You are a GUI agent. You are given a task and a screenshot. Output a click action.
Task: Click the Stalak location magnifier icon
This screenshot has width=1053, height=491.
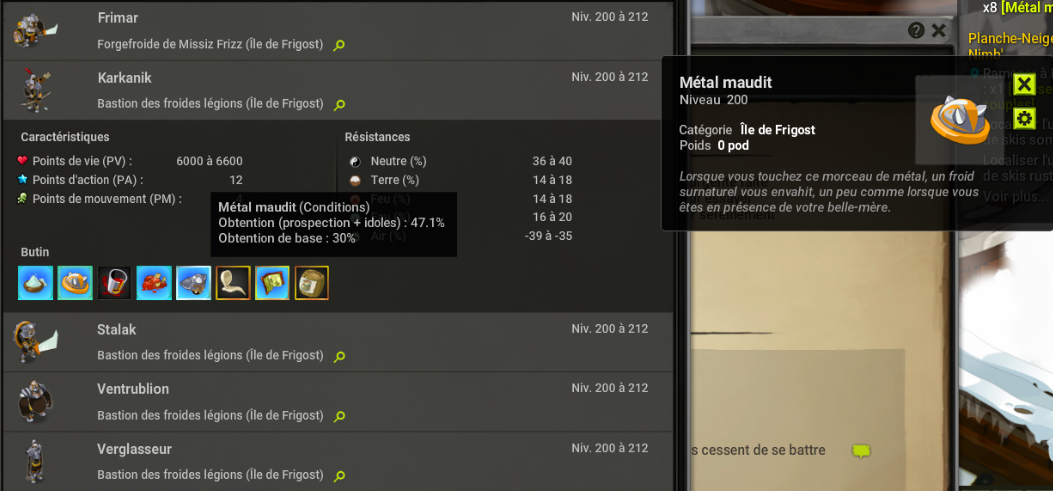[x=339, y=356]
